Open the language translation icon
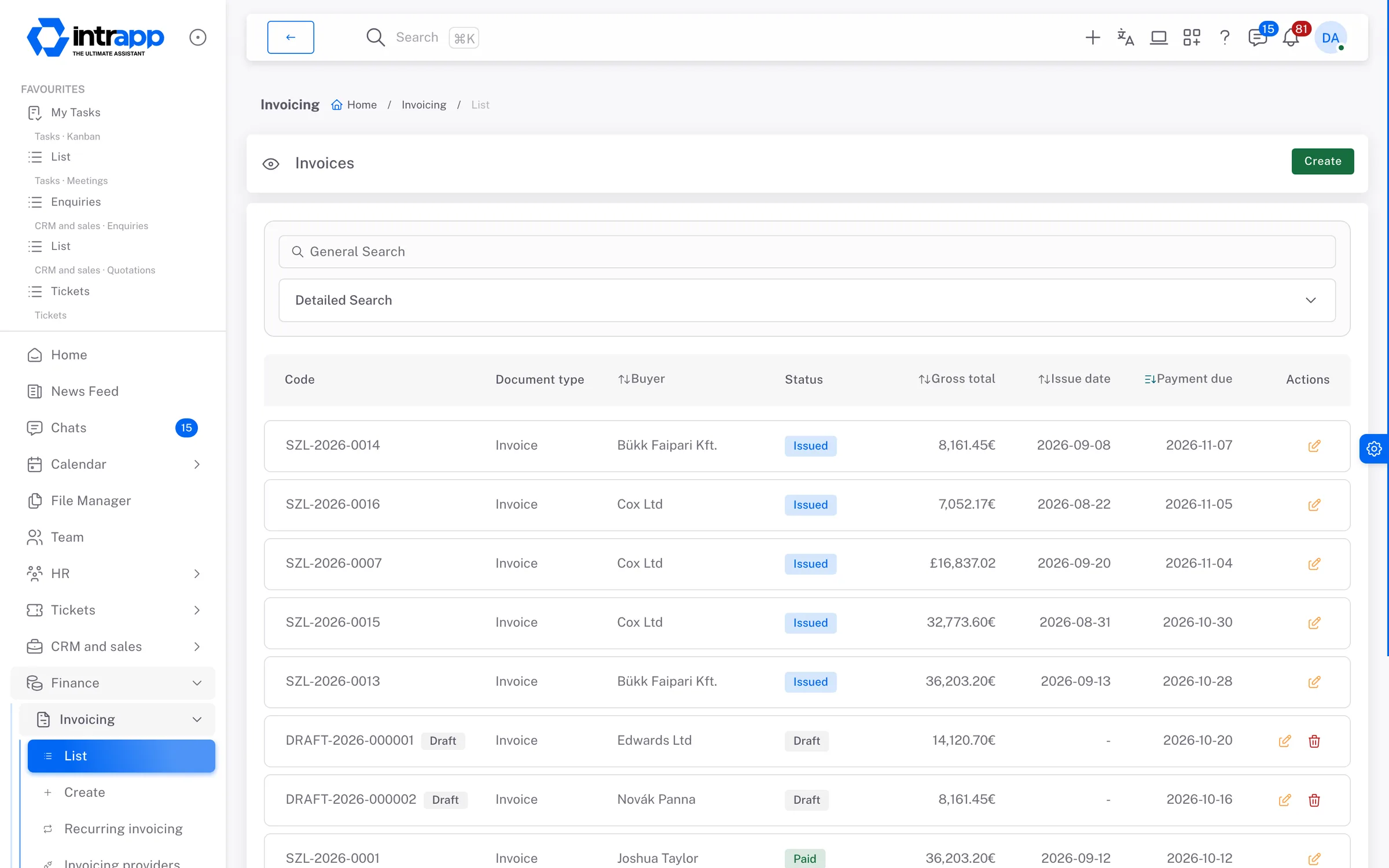This screenshot has width=1389, height=868. coord(1125,38)
